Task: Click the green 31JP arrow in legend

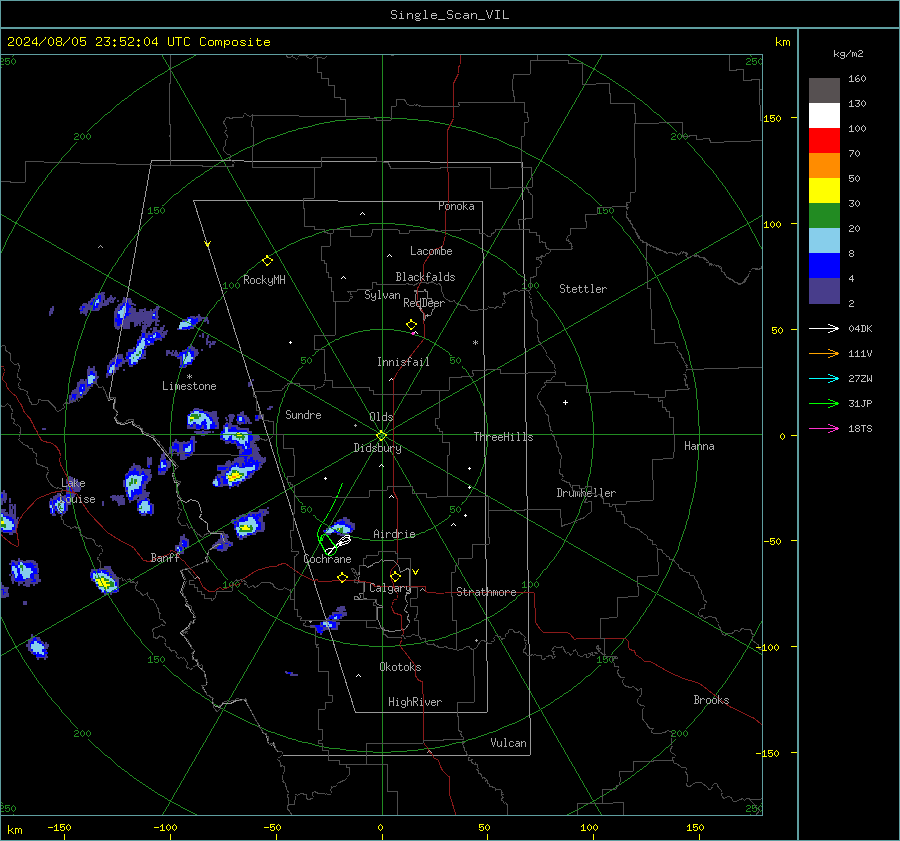Action: (824, 404)
